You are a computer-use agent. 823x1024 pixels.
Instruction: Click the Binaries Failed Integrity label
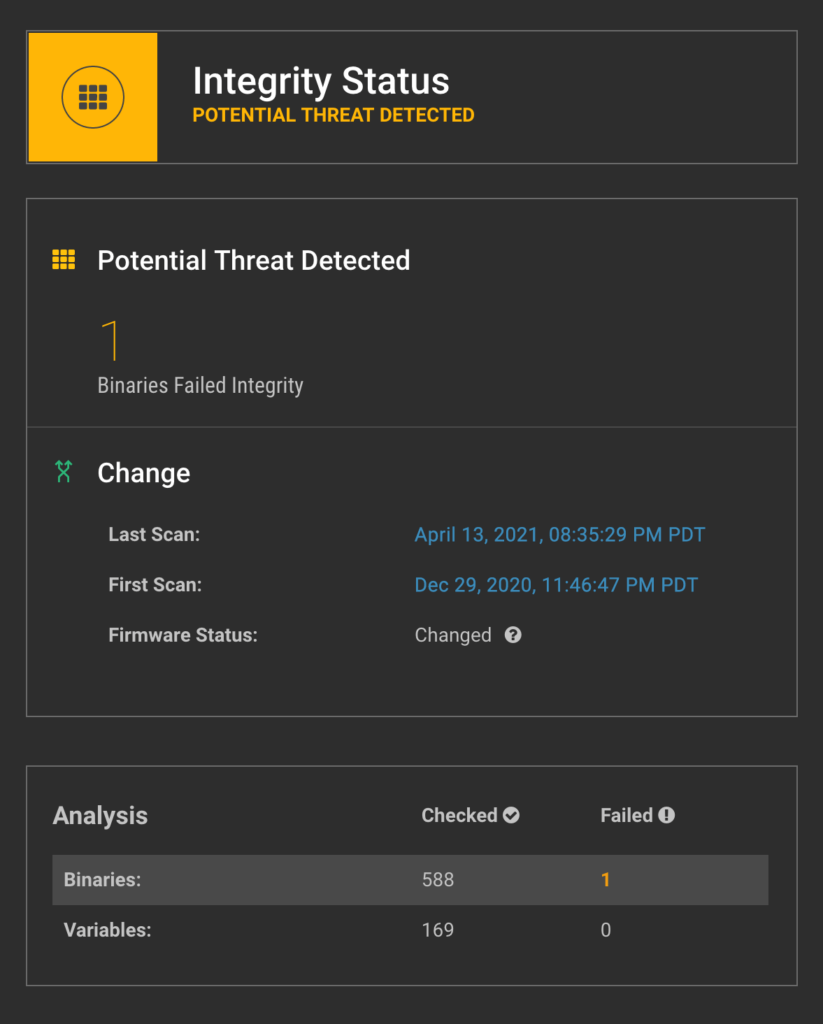tap(200, 385)
